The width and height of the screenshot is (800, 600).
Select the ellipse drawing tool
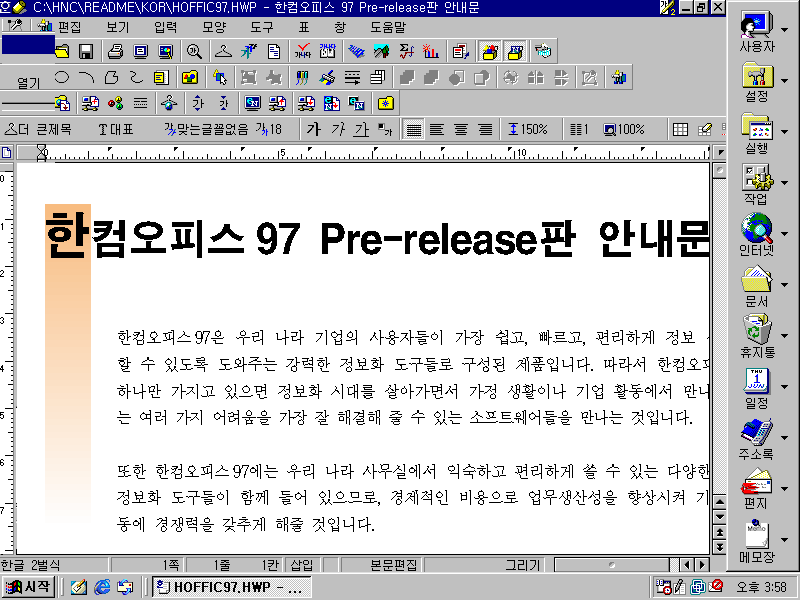point(62,78)
